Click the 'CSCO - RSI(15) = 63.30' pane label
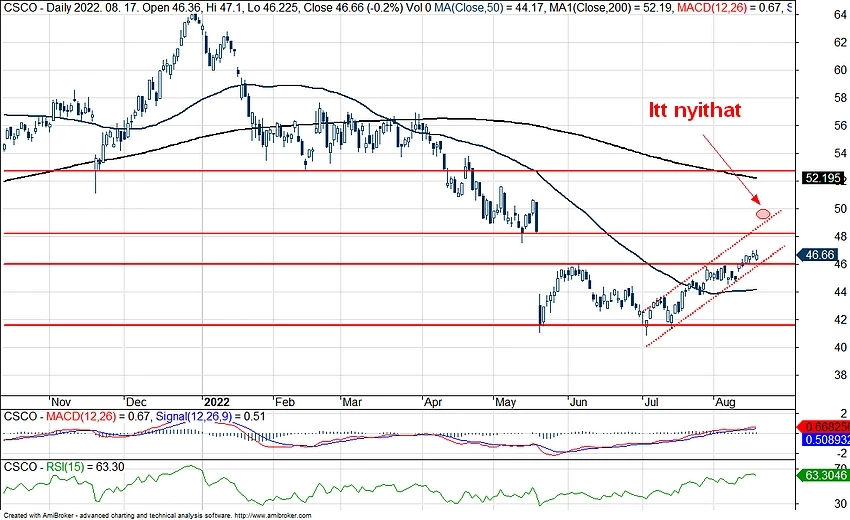The height and width of the screenshot is (520, 850). (x=64, y=467)
